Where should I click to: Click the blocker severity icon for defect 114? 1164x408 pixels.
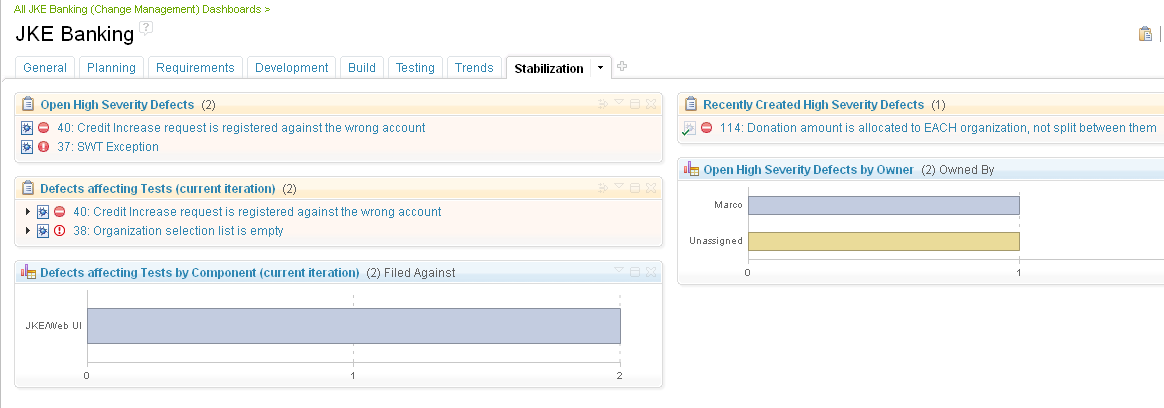click(707, 128)
